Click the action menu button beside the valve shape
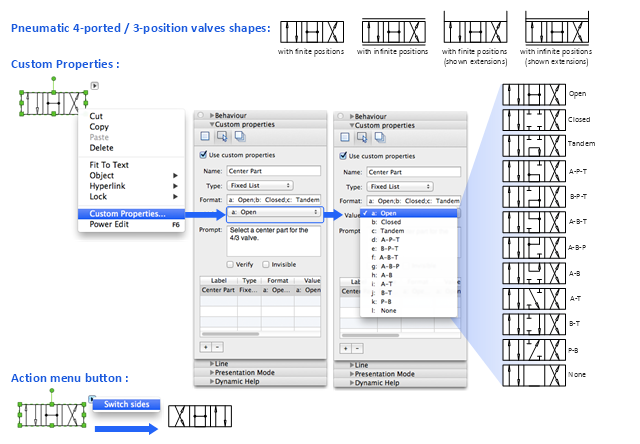The height and width of the screenshot is (444, 640). pyautogui.click(x=95, y=87)
